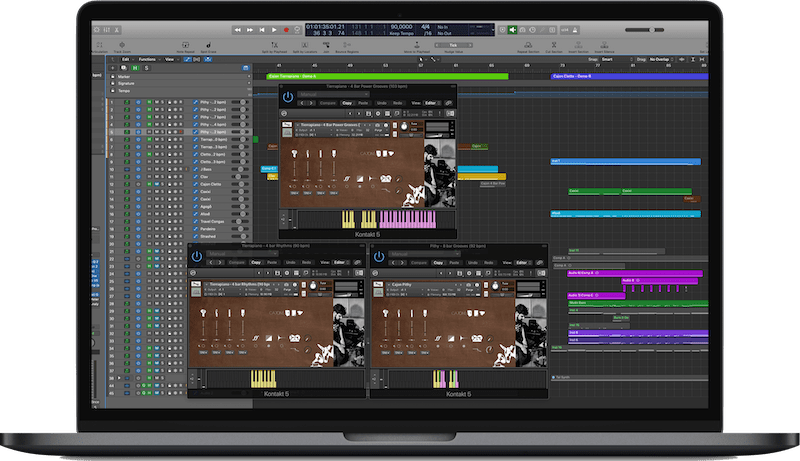The image size is (800, 461).
Task: Click the Insert Section toolbar icon
Action: coord(578,46)
